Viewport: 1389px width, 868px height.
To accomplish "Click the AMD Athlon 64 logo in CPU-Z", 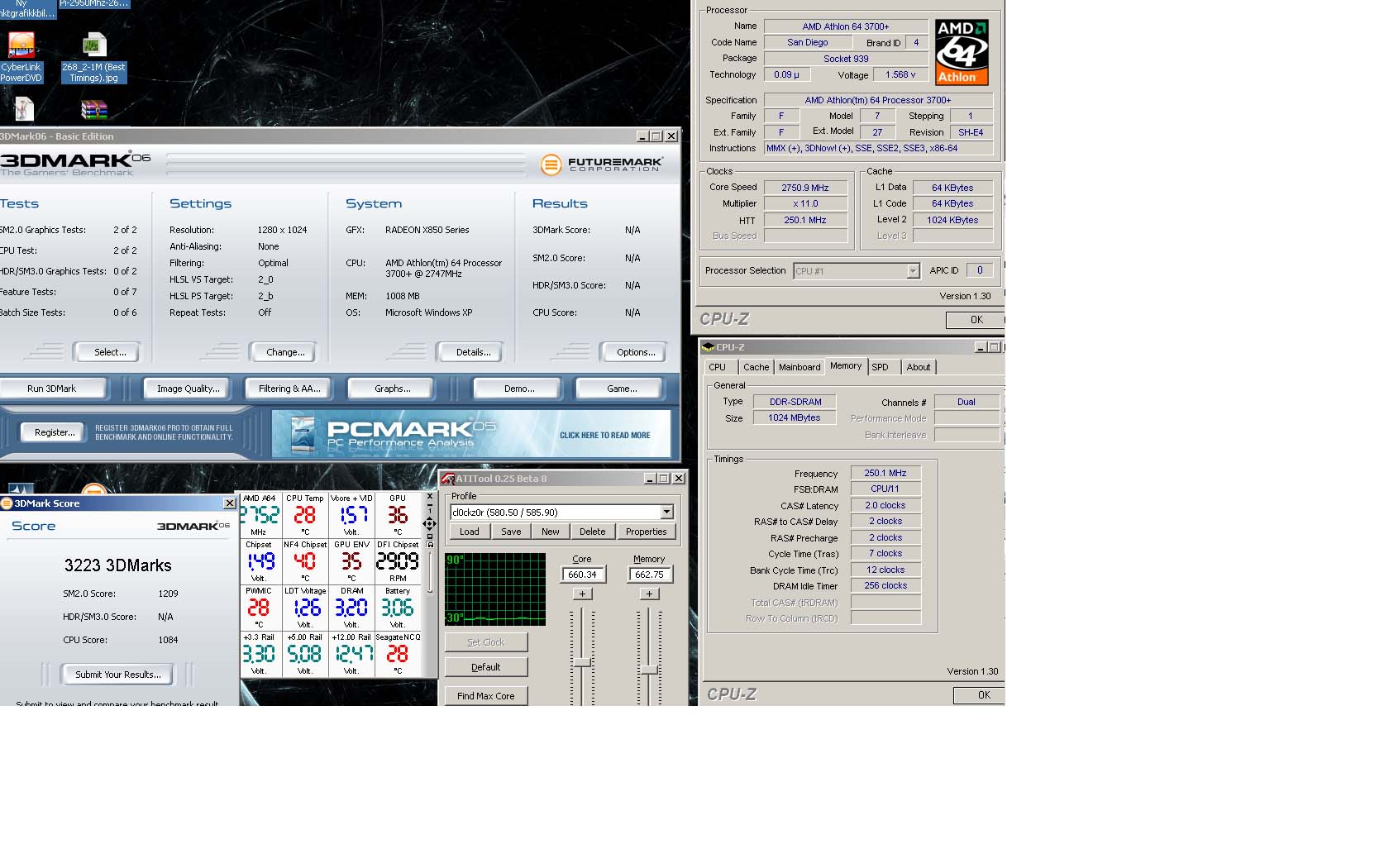I will [x=962, y=52].
